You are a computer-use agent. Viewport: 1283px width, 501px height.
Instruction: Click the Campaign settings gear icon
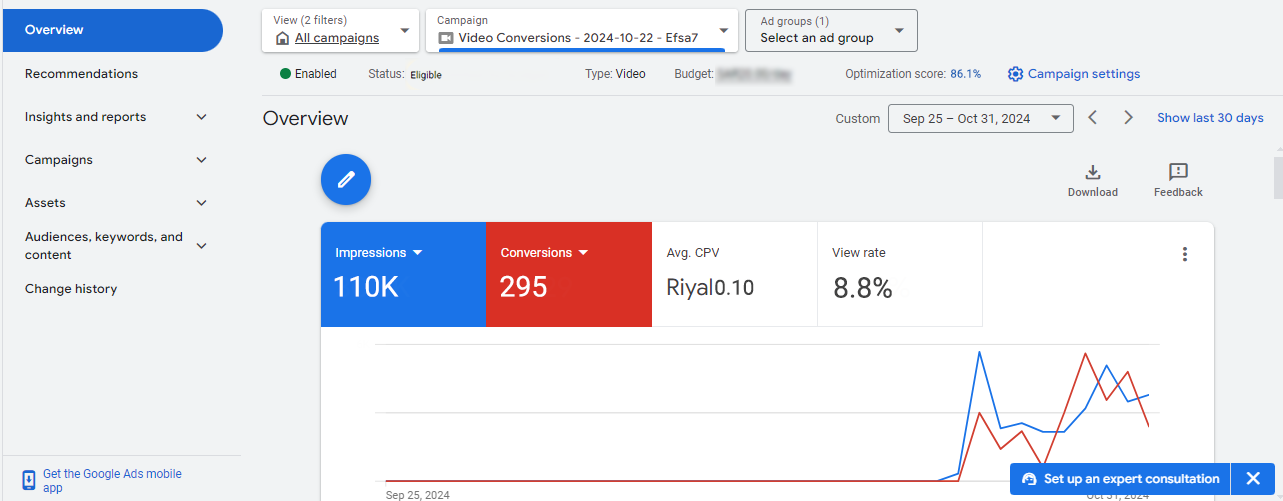(1016, 74)
